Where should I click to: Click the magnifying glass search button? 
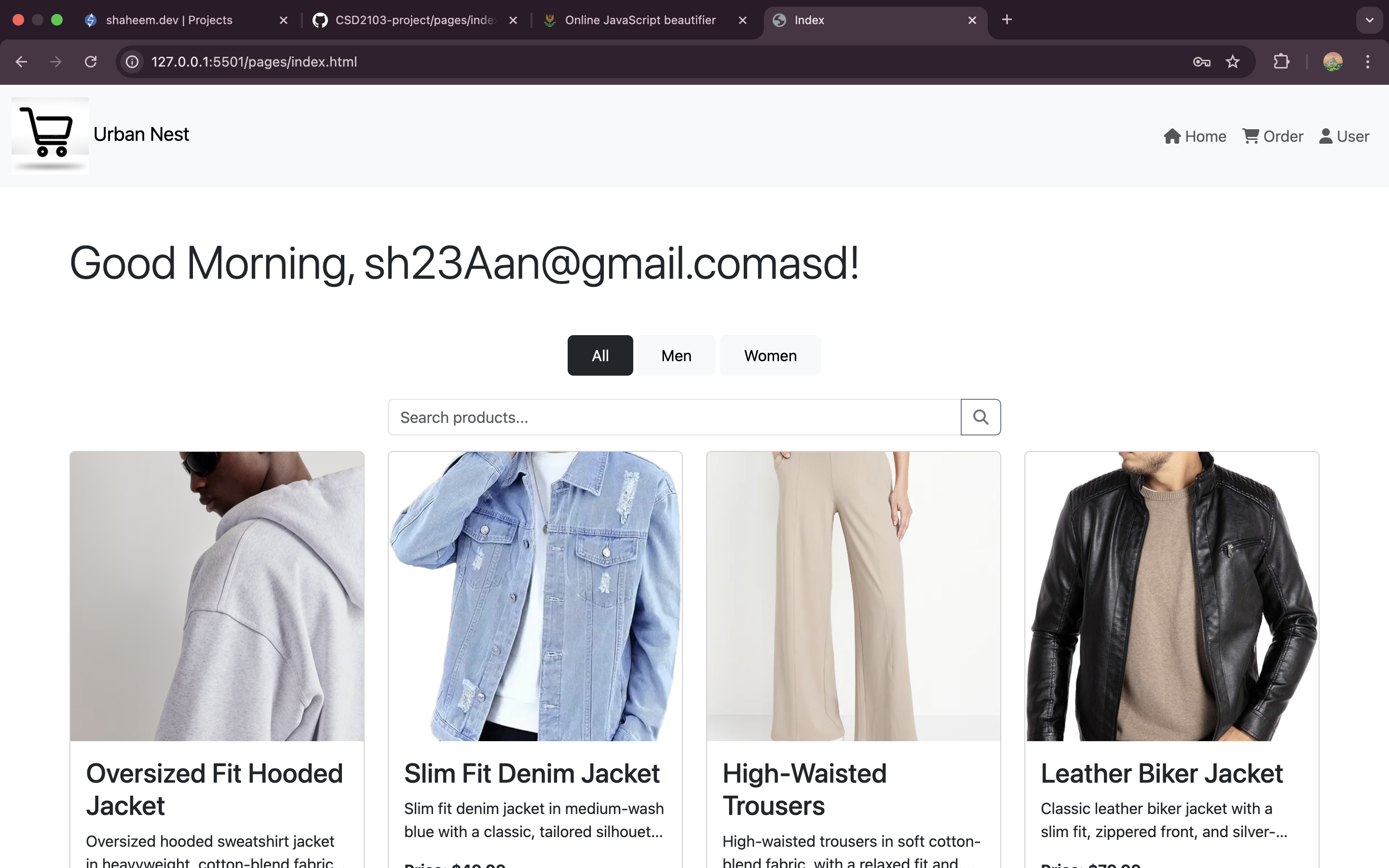[980, 417]
